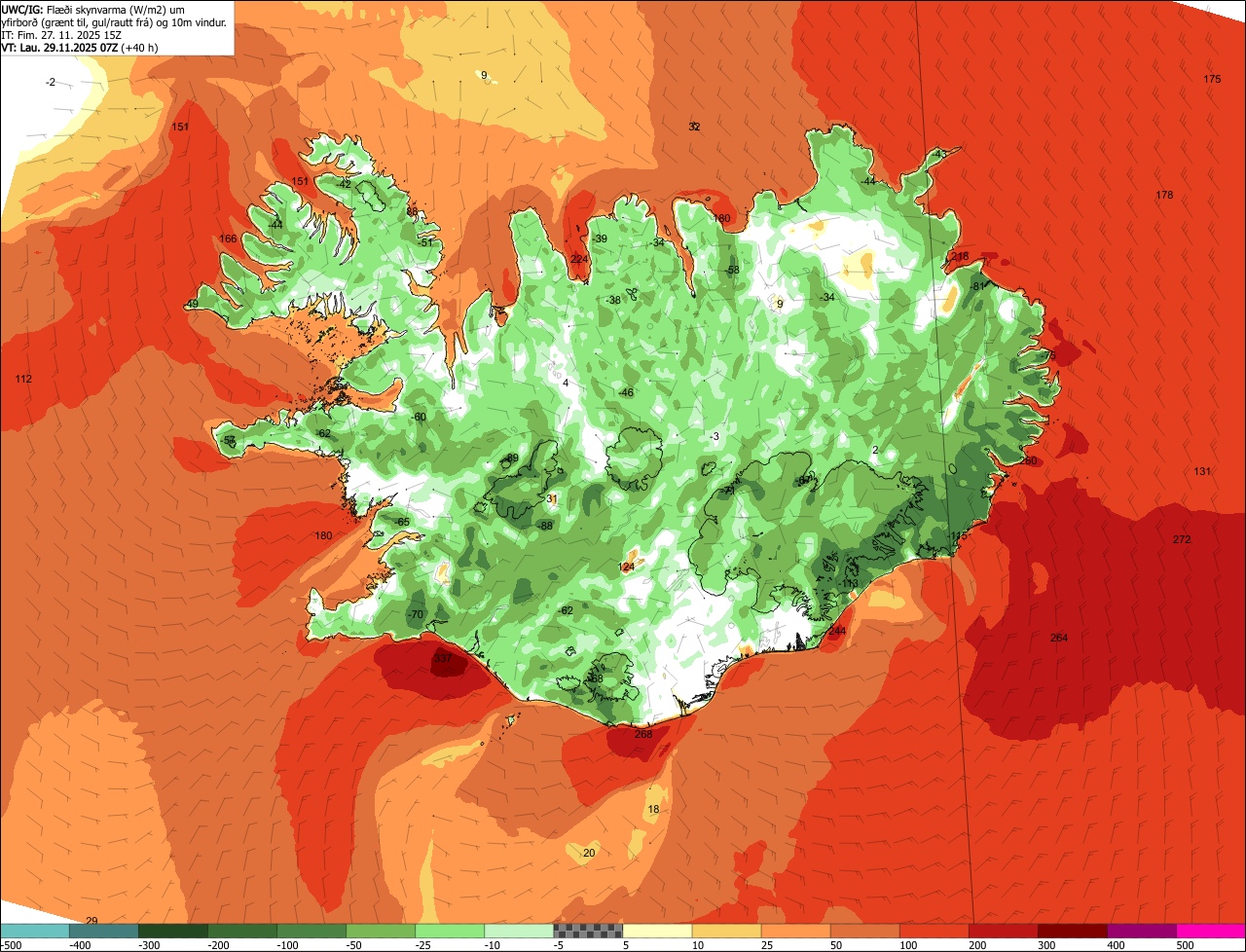Click the '244' value on the southeast coast
Viewport: 1246px width, 952px height.
[x=837, y=631]
